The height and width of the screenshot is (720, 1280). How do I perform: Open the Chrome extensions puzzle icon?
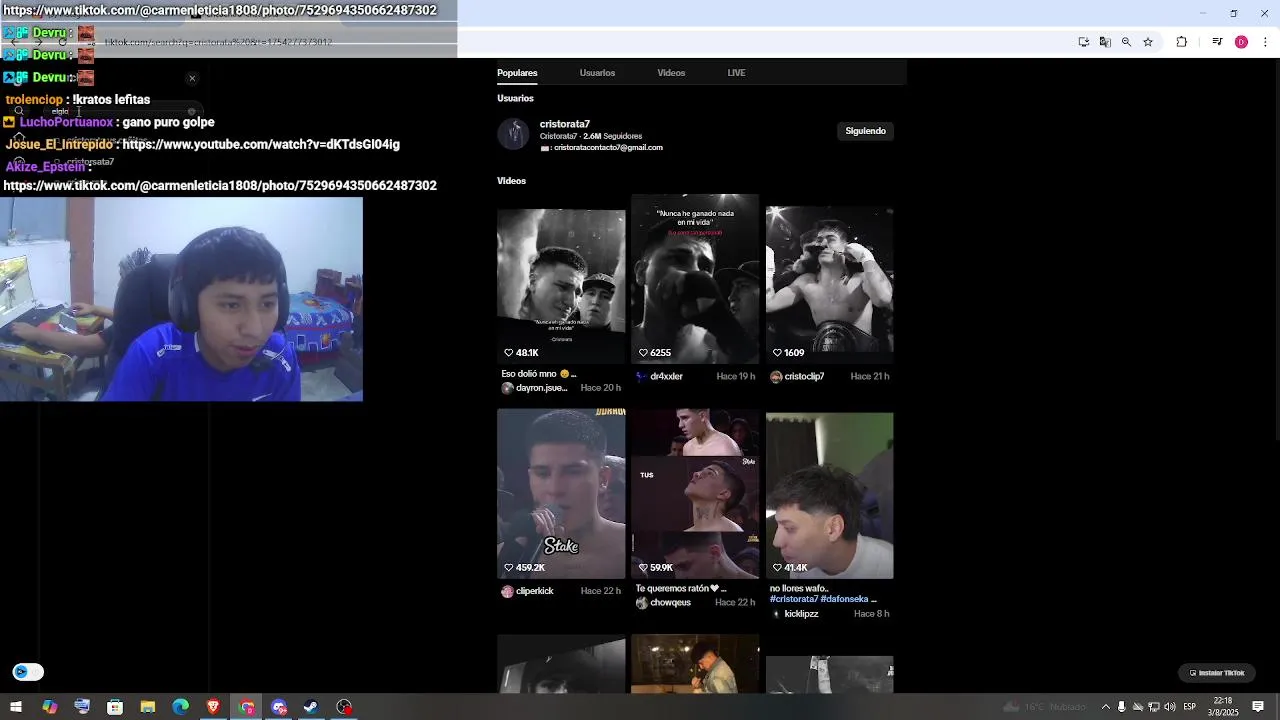1182,42
